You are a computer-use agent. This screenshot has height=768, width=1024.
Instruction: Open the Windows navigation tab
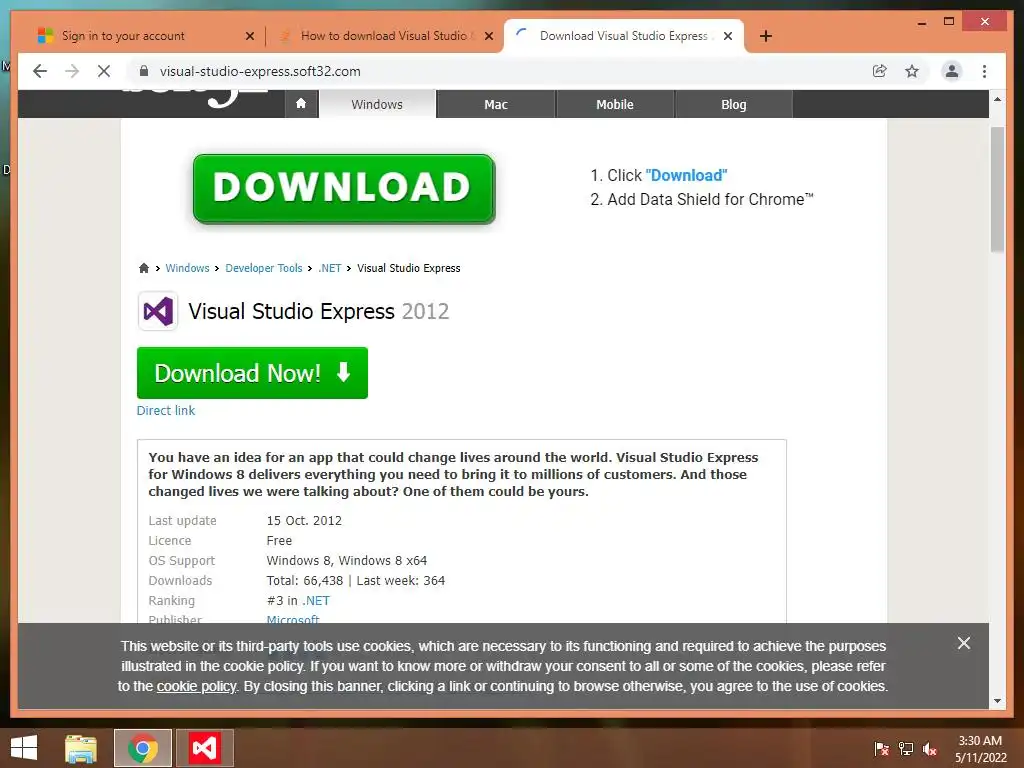[x=377, y=104]
